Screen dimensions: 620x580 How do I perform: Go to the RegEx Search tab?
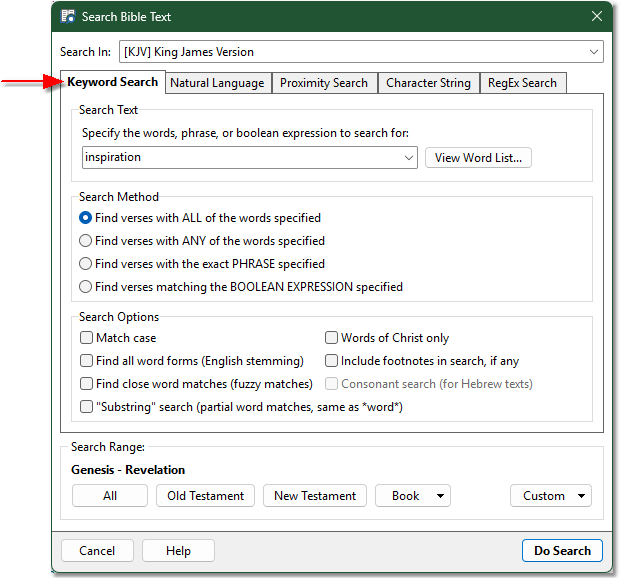coord(523,83)
